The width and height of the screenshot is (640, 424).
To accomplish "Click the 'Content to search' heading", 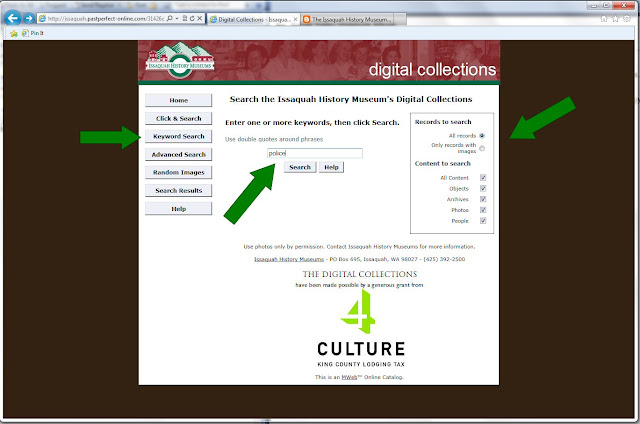I will click(x=442, y=164).
